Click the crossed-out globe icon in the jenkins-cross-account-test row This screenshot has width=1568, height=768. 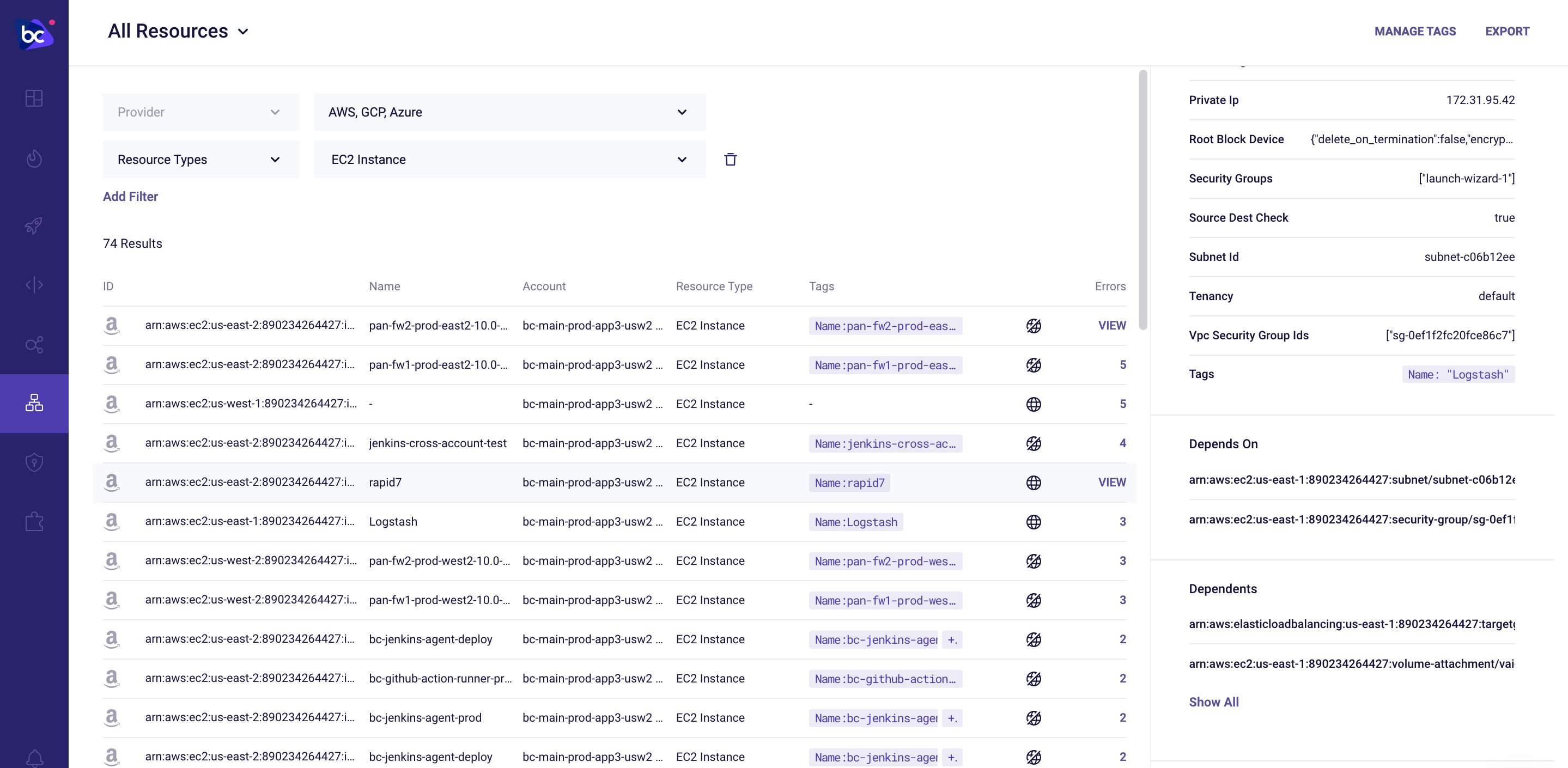pos(1033,443)
